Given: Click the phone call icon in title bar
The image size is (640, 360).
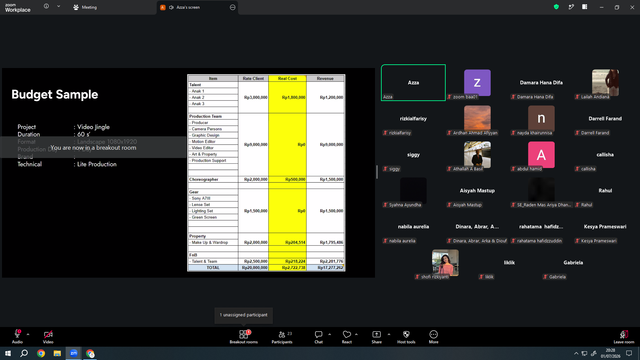Looking at the screenshot, I should [571, 7].
